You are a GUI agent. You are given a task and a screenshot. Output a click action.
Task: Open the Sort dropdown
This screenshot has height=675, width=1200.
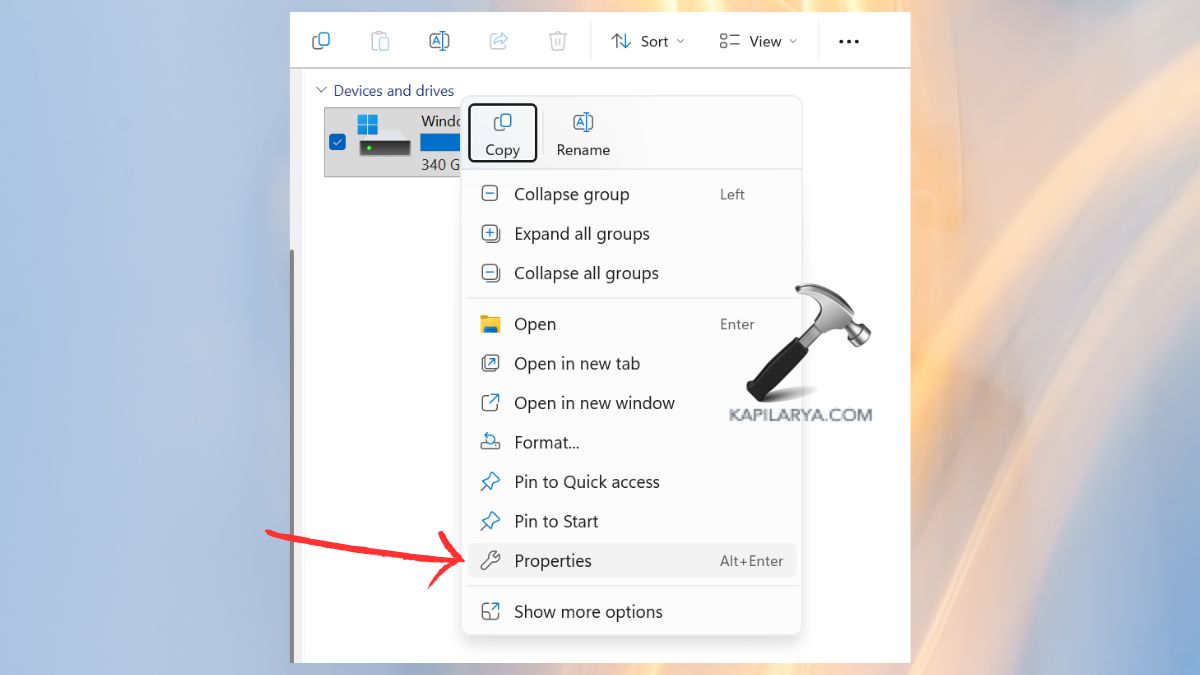(648, 41)
